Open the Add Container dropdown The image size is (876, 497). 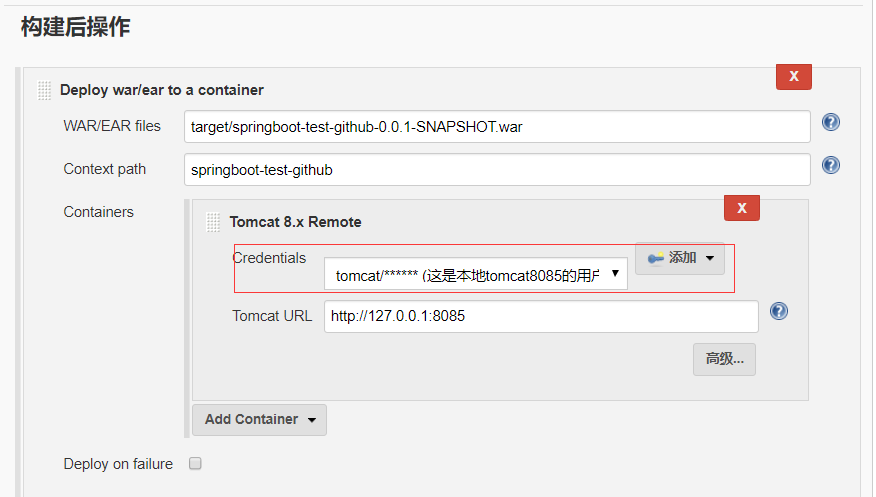(x=259, y=420)
